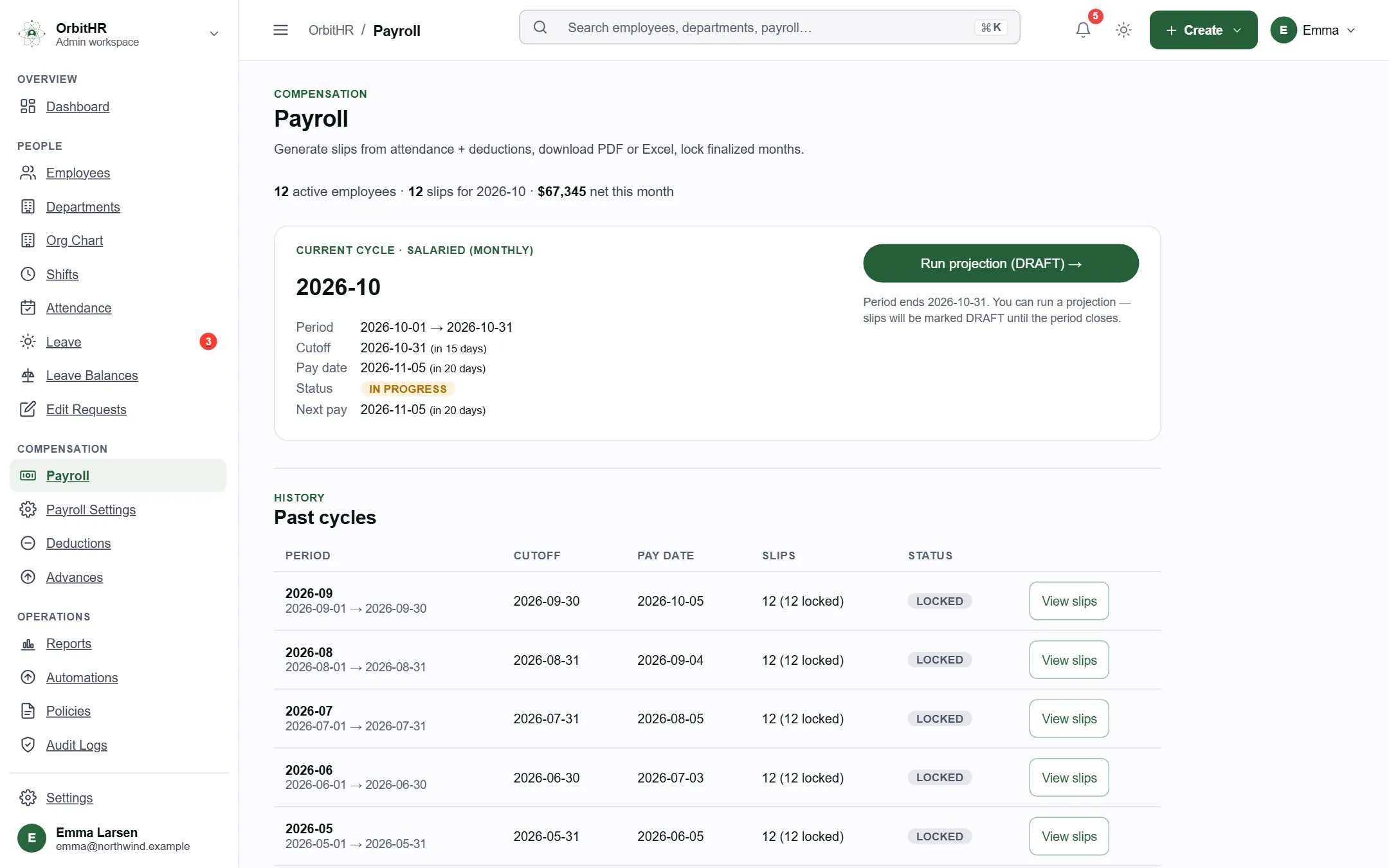1389x868 pixels.
Task: Open Automations page link
Action: coord(82,677)
